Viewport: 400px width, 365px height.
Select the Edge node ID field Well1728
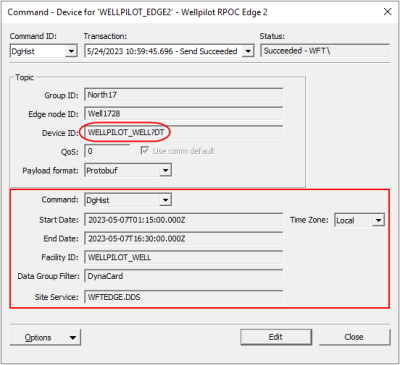point(183,114)
